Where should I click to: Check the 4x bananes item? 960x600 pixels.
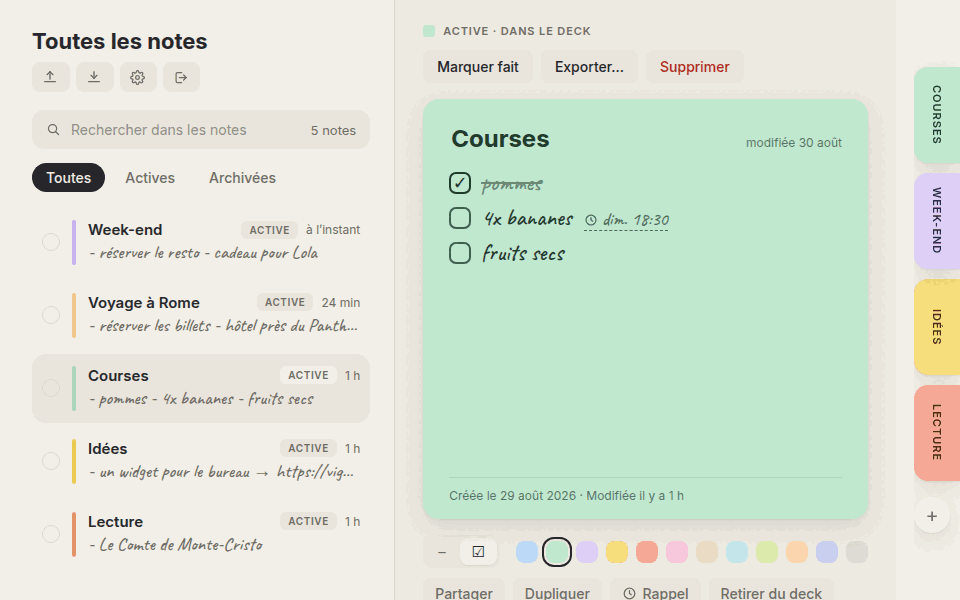(x=460, y=218)
